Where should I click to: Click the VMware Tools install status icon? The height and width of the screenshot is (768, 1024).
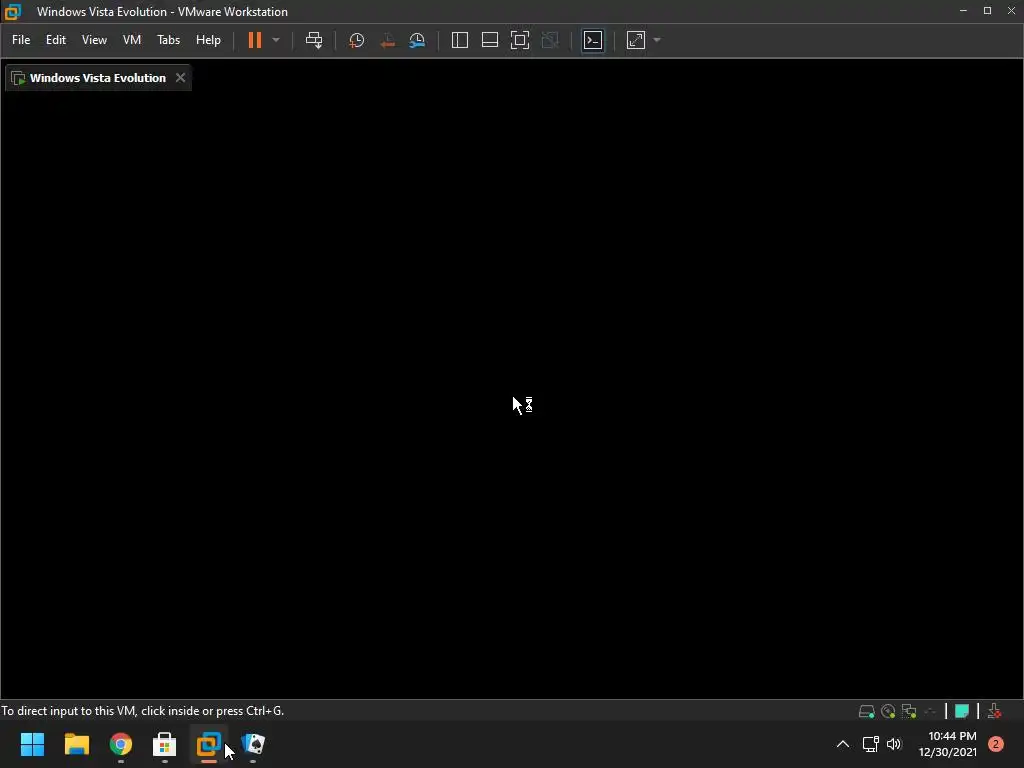(995, 711)
